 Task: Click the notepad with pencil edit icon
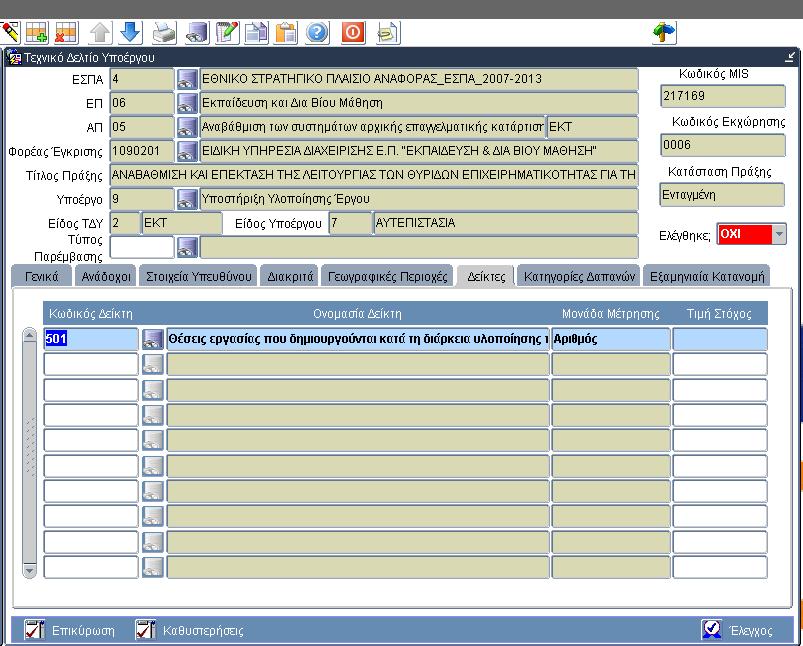click(x=227, y=33)
